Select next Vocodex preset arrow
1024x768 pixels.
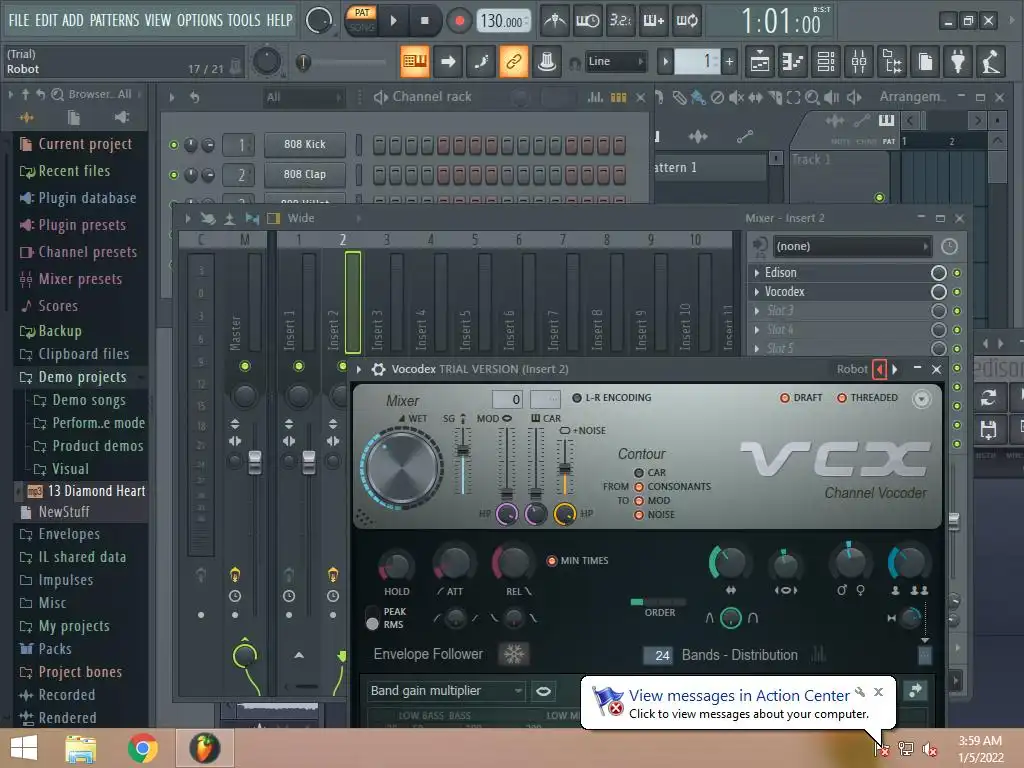895,370
